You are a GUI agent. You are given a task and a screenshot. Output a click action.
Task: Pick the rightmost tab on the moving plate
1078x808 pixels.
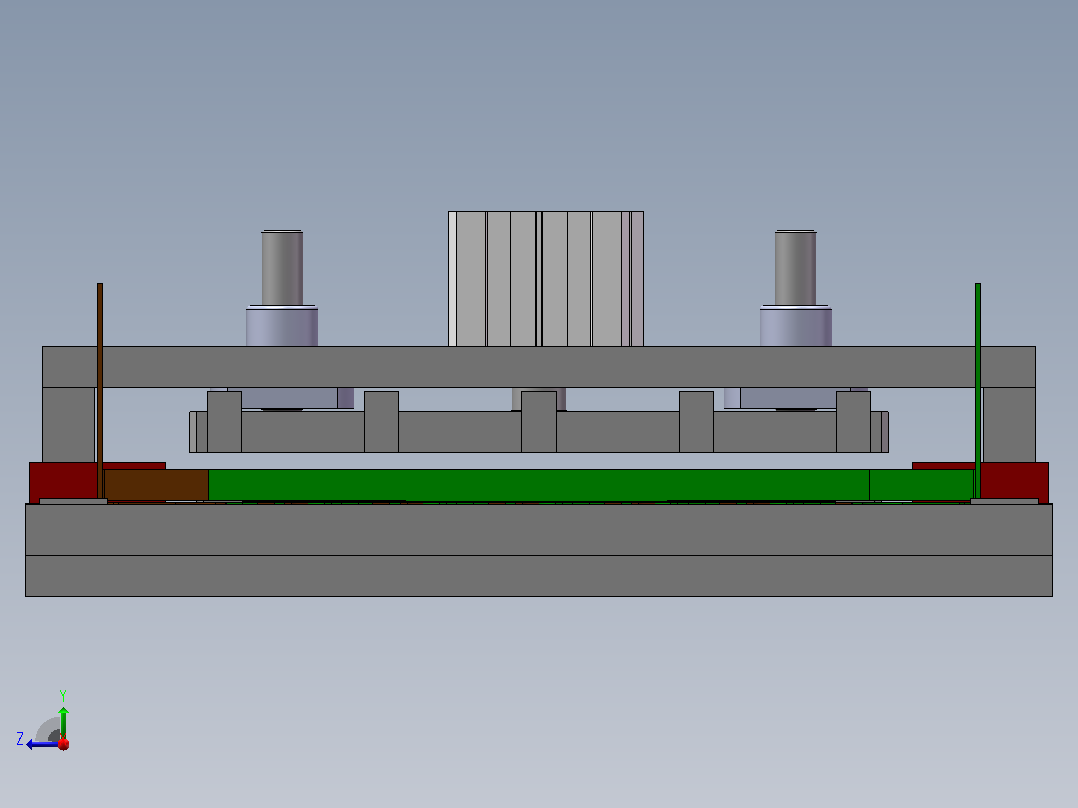point(853,422)
